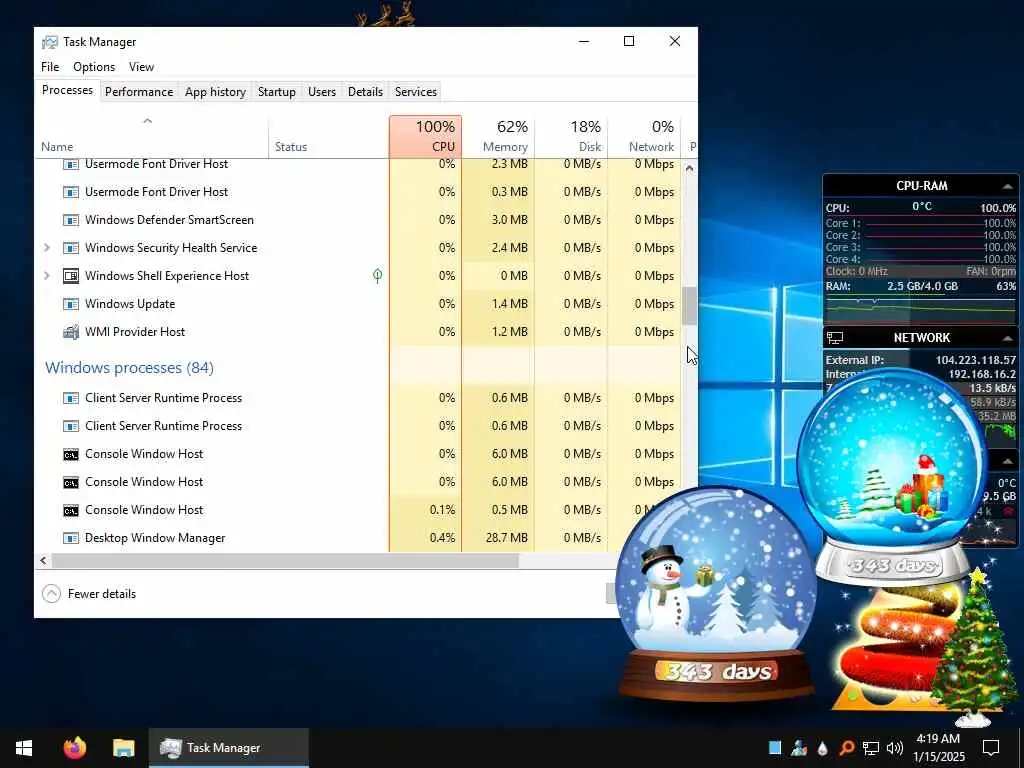The width and height of the screenshot is (1024, 768).
Task: Open the View menu
Action: (x=141, y=67)
